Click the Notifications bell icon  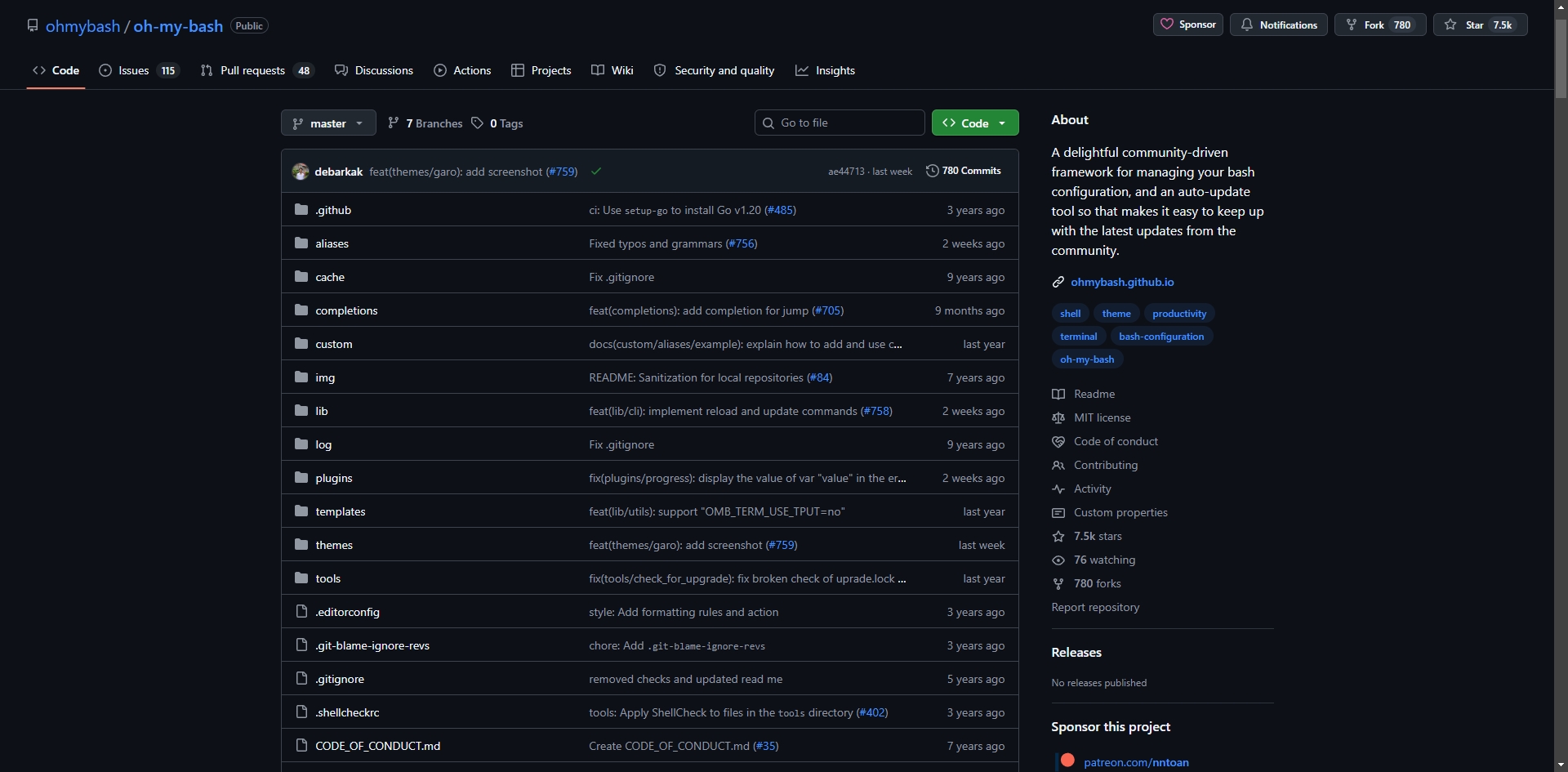1247,25
